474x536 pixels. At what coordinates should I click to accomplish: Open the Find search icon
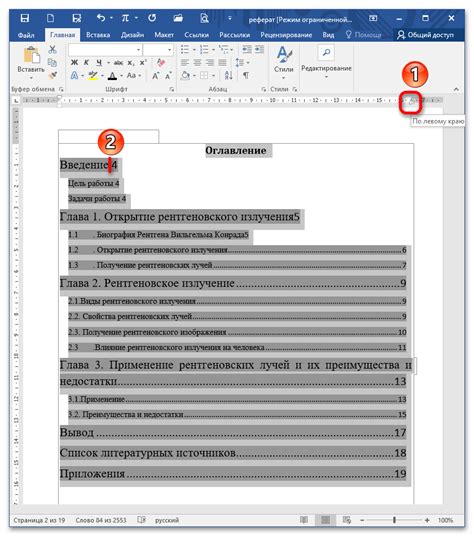coord(326,52)
